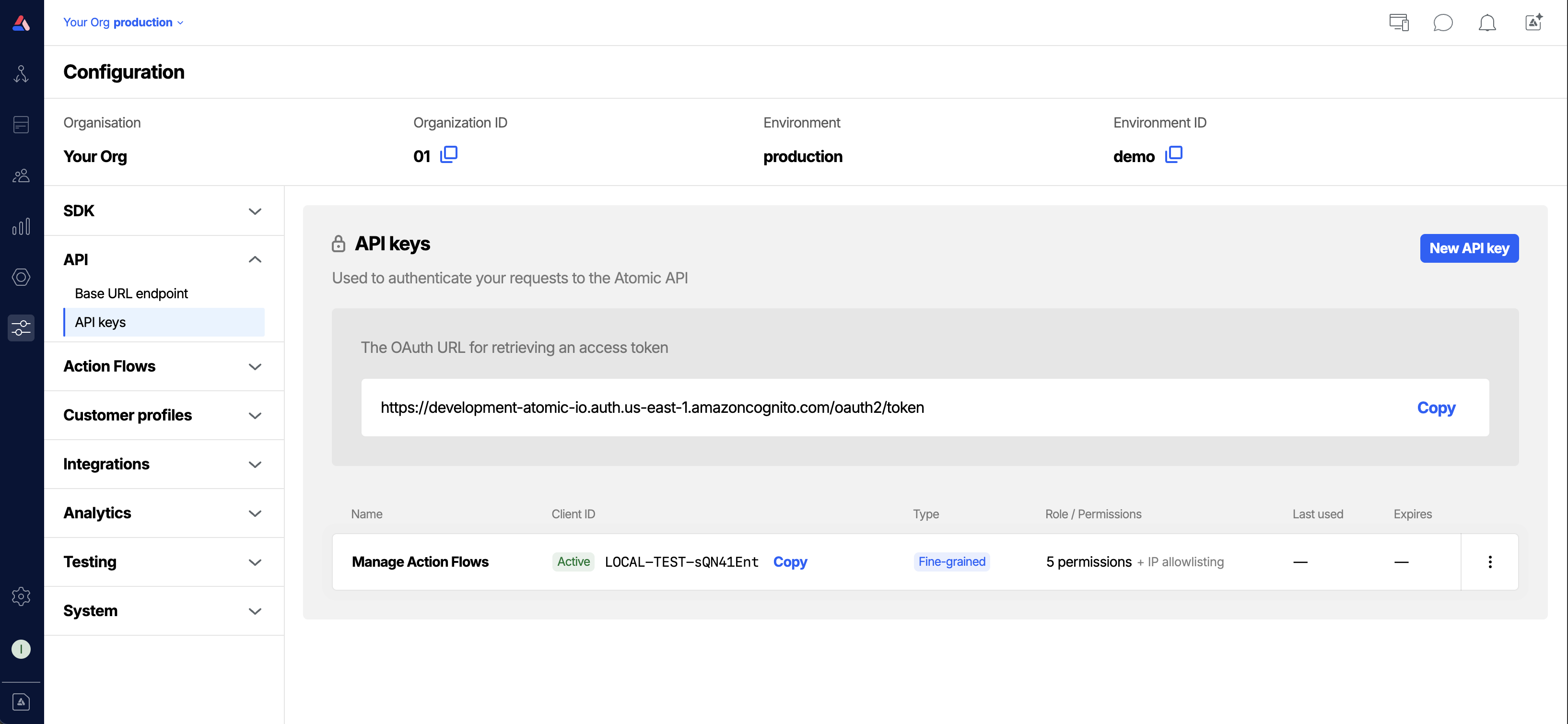Click the Client ID column header

573,514
